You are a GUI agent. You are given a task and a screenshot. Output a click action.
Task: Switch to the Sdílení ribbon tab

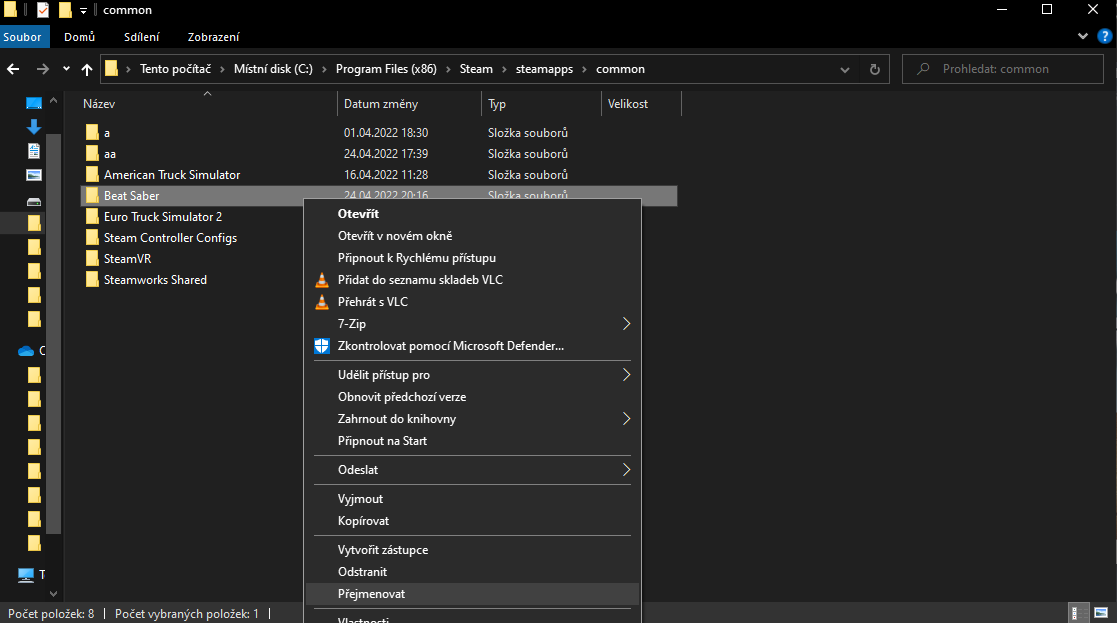(x=142, y=37)
